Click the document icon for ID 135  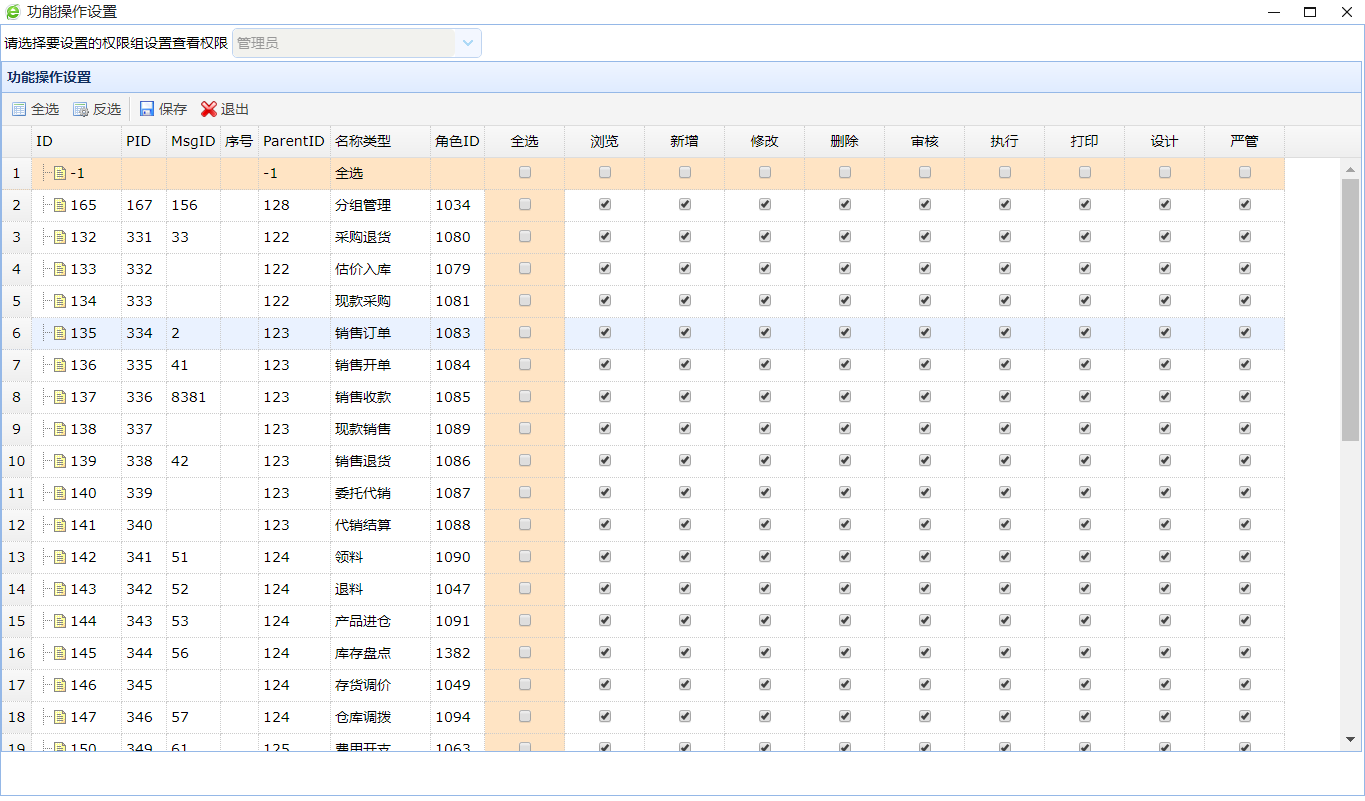tap(60, 333)
